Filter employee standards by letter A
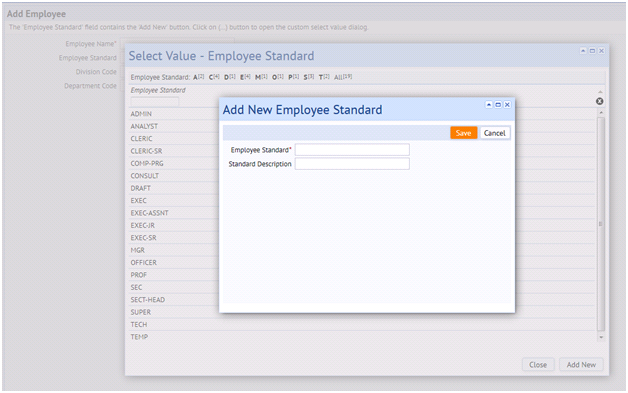The image size is (628, 393). (x=199, y=77)
